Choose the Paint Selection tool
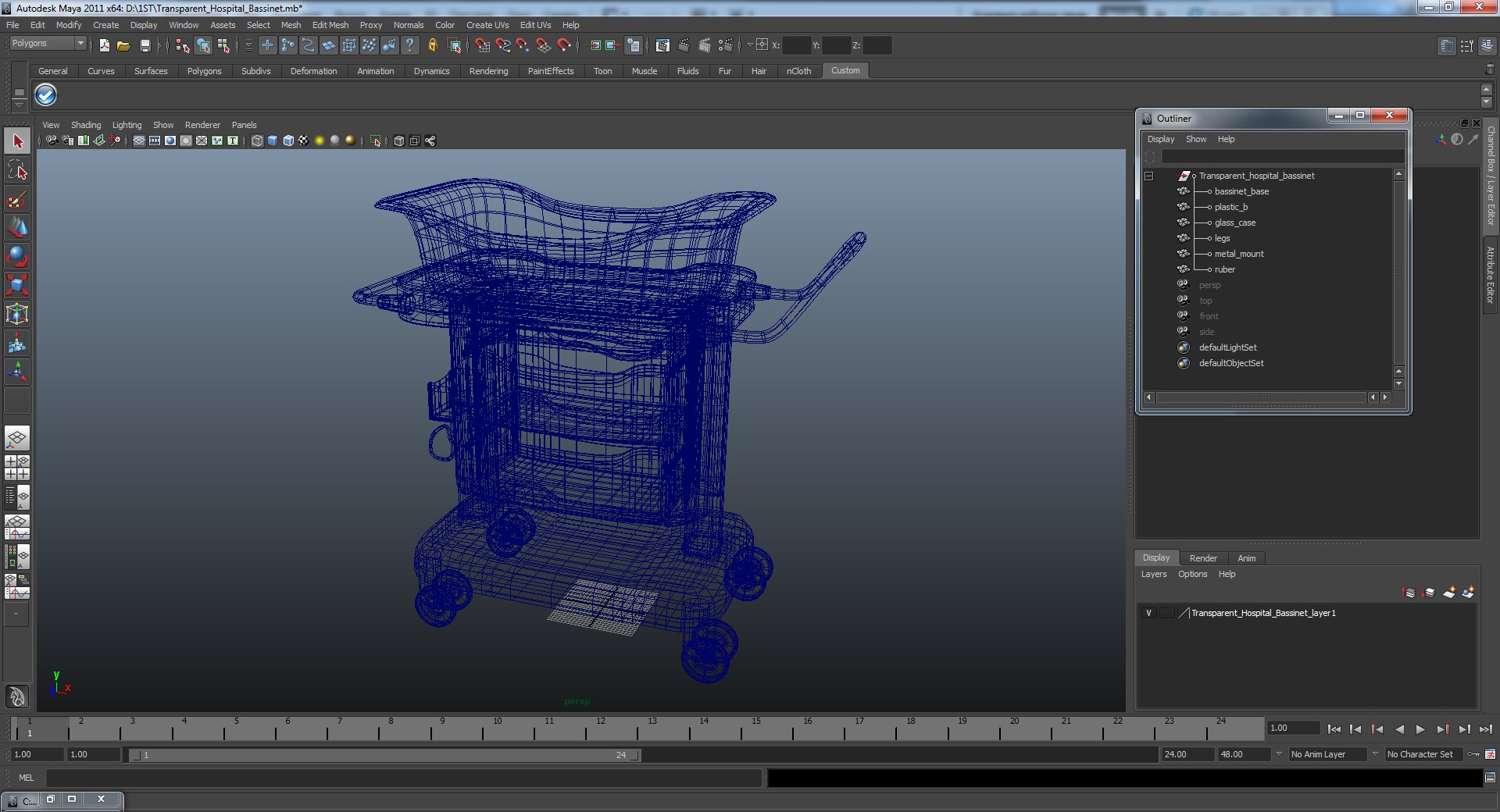This screenshot has height=812, width=1500. pyautogui.click(x=17, y=199)
